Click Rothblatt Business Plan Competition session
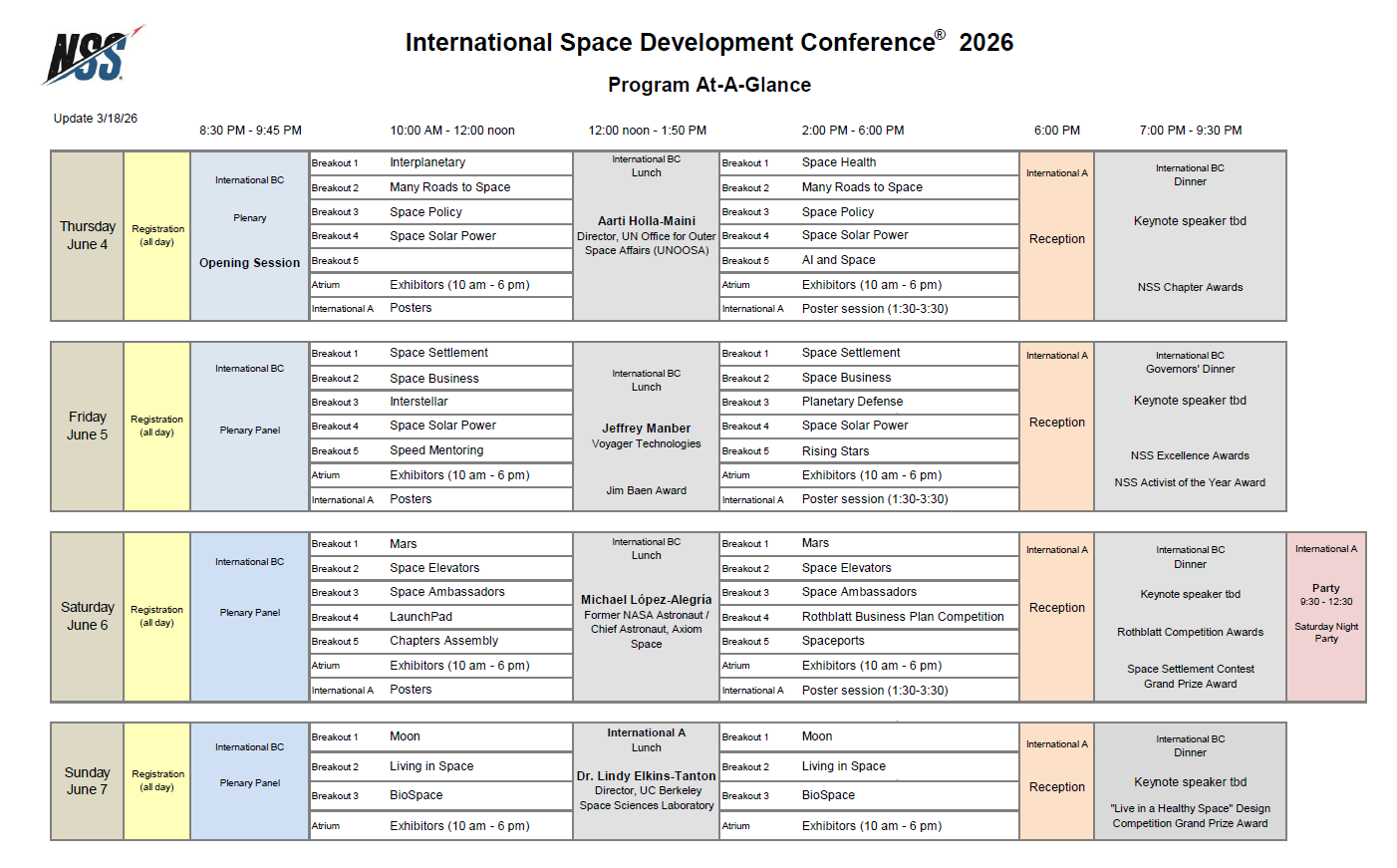The image size is (1397, 868). (903, 617)
